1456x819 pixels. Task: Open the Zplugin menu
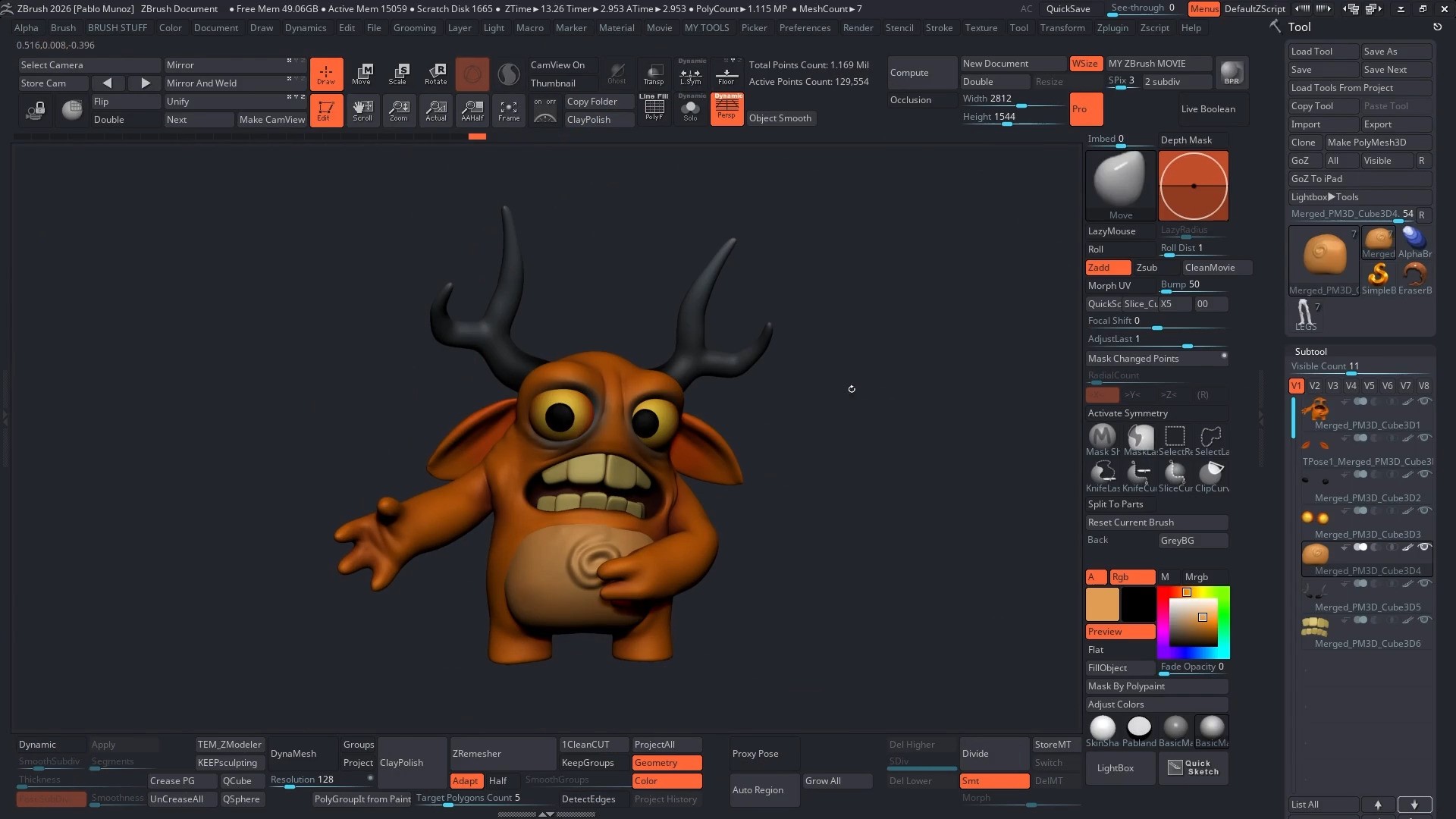click(x=1112, y=27)
